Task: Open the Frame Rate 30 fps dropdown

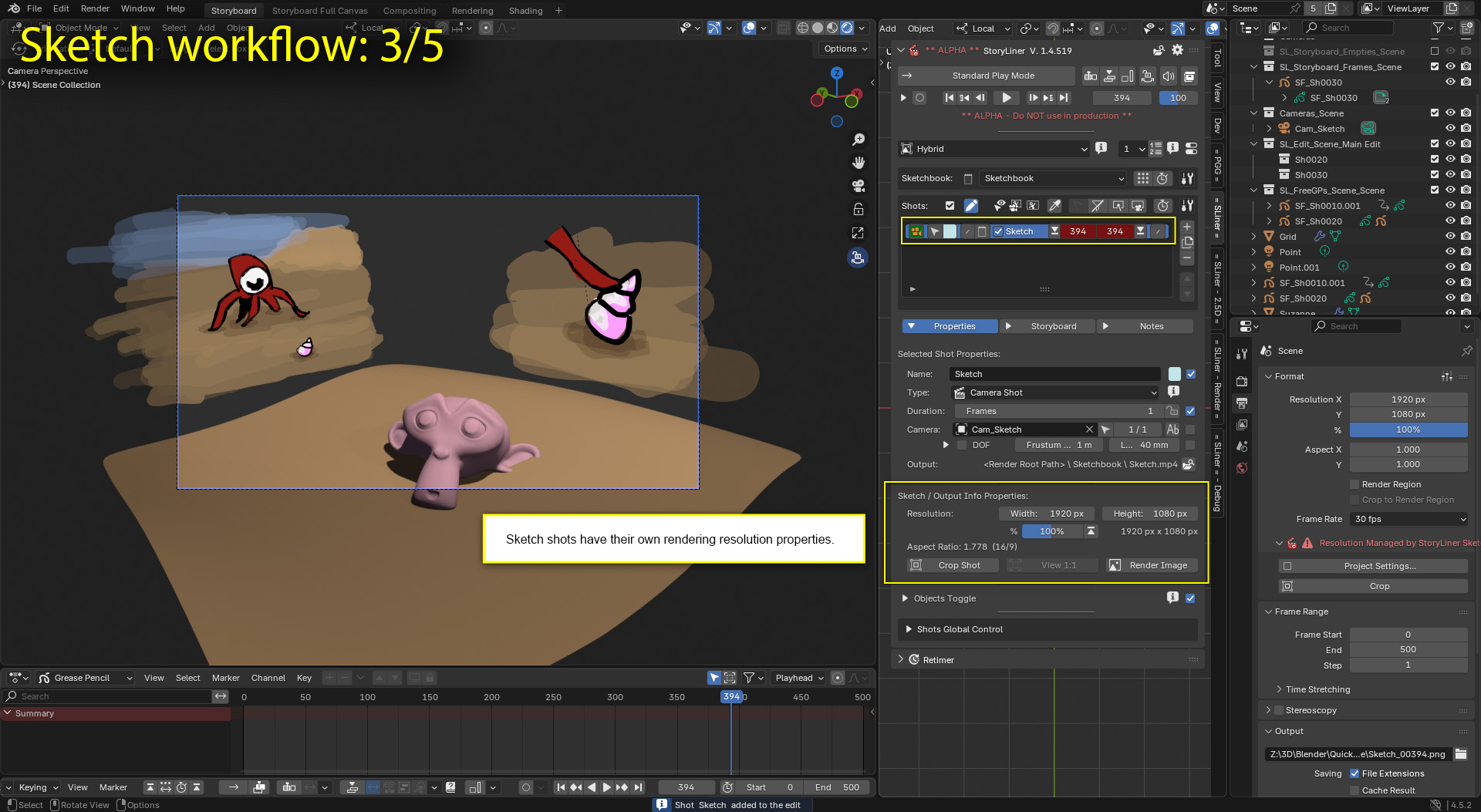Action: tap(1408, 519)
